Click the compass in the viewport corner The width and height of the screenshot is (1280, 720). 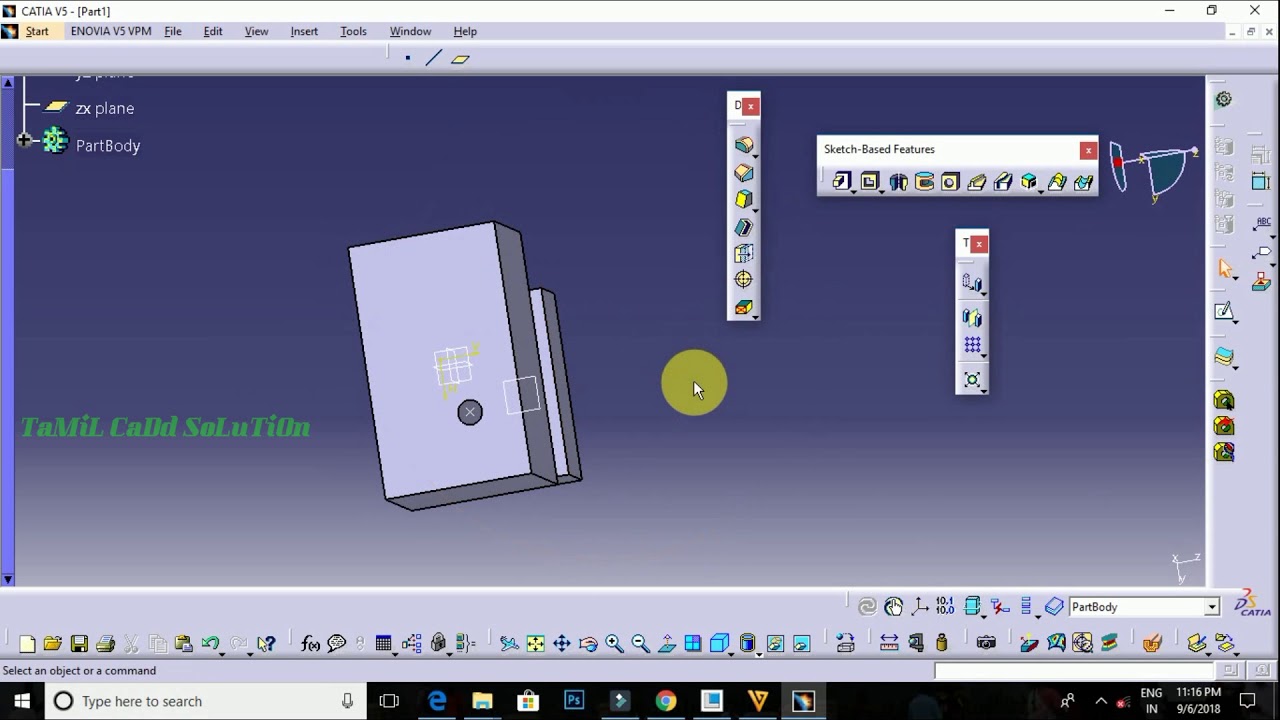coord(1153,170)
